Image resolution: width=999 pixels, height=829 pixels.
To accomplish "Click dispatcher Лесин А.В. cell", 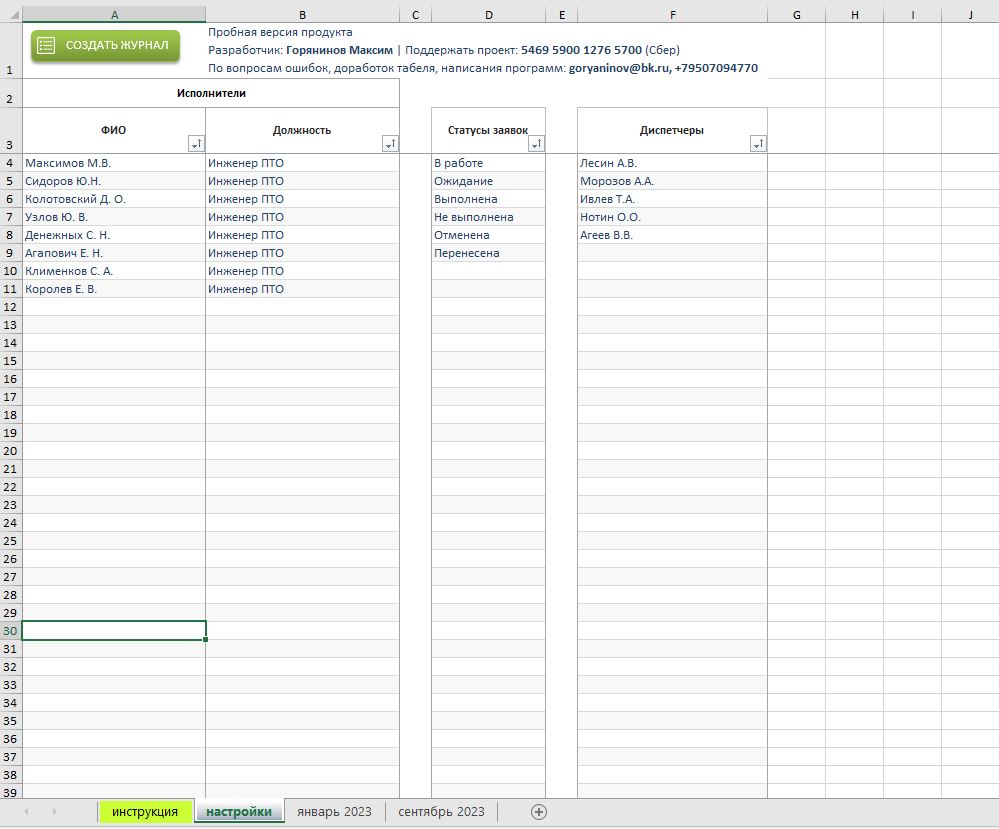I will pos(673,163).
